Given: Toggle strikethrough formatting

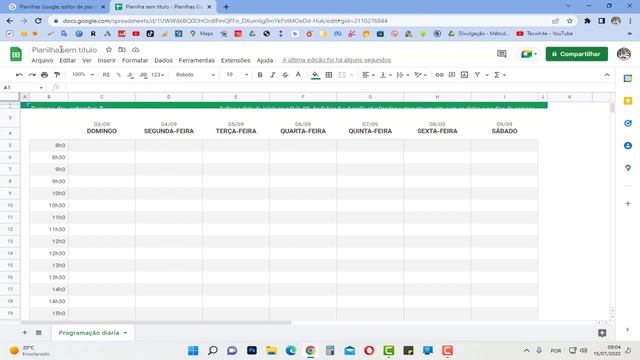Looking at the screenshot, I should 285,75.
